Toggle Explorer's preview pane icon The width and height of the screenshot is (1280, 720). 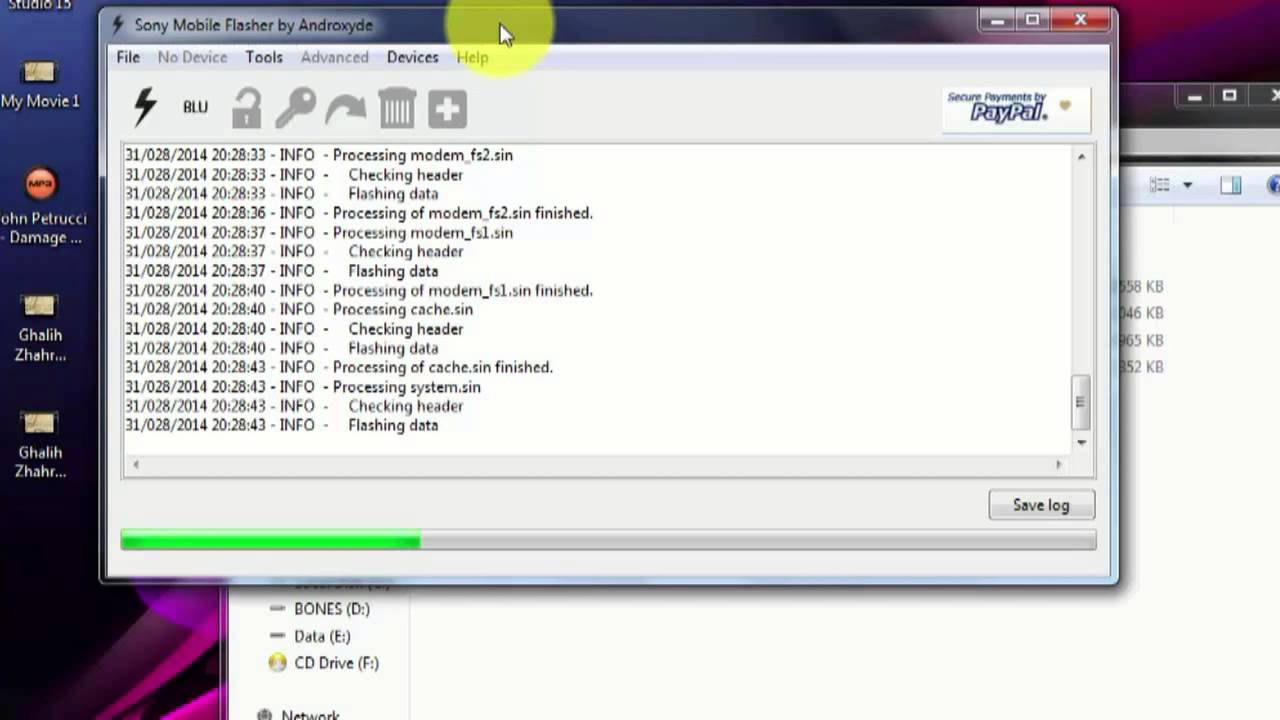(1231, 185)
